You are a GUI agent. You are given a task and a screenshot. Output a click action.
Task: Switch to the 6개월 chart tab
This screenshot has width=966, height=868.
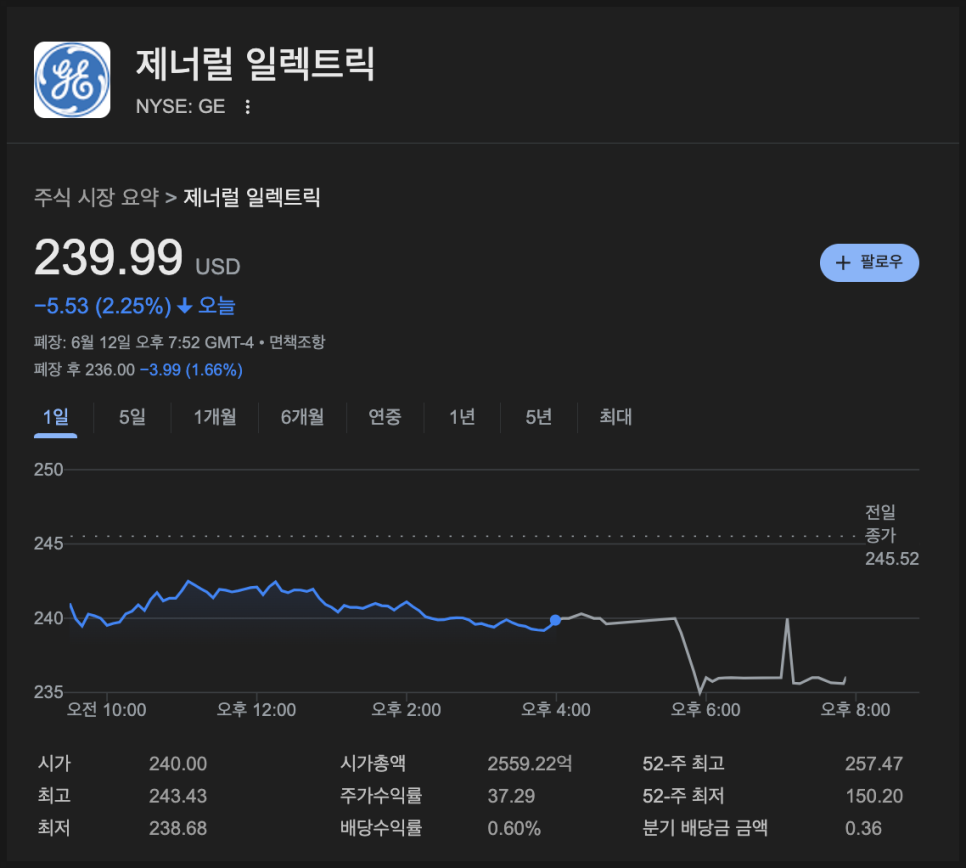tap(302, 417)
